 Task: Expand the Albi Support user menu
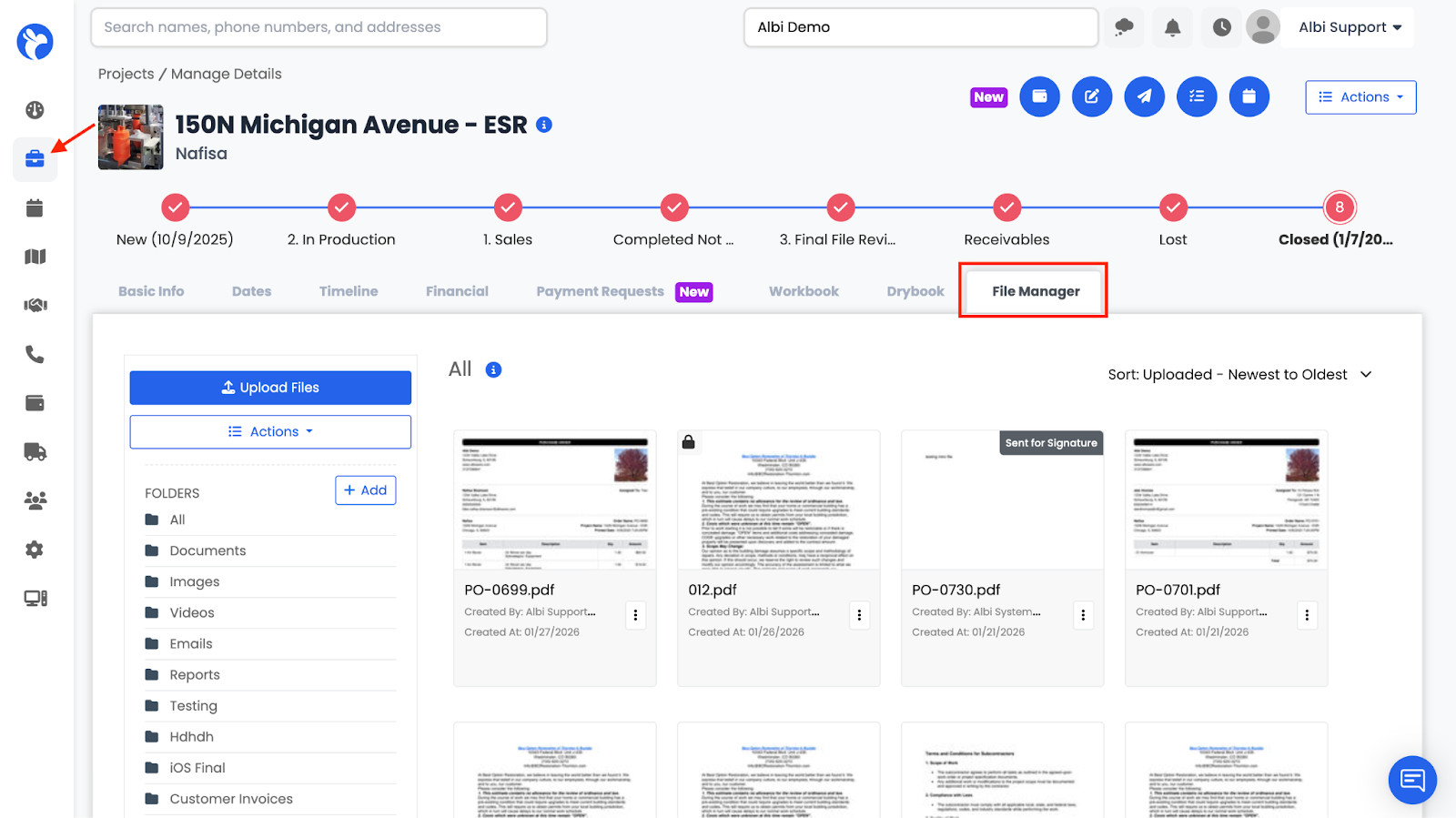(x=1350, y=27)
